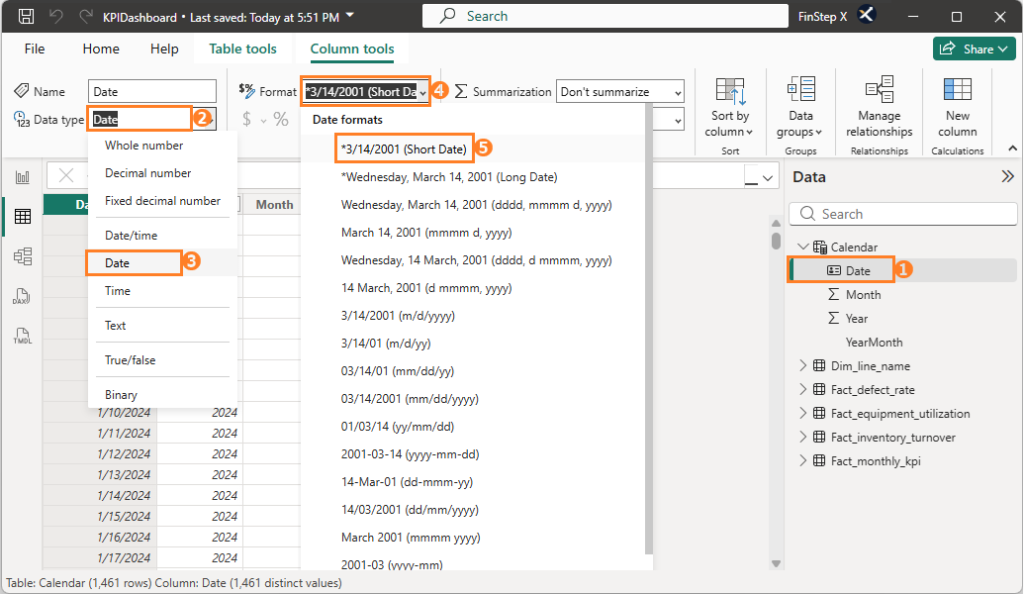The width and height of the screenshot is (1024, 594).
Task: Collapse the ribbon with caret
Action: 1012,149
